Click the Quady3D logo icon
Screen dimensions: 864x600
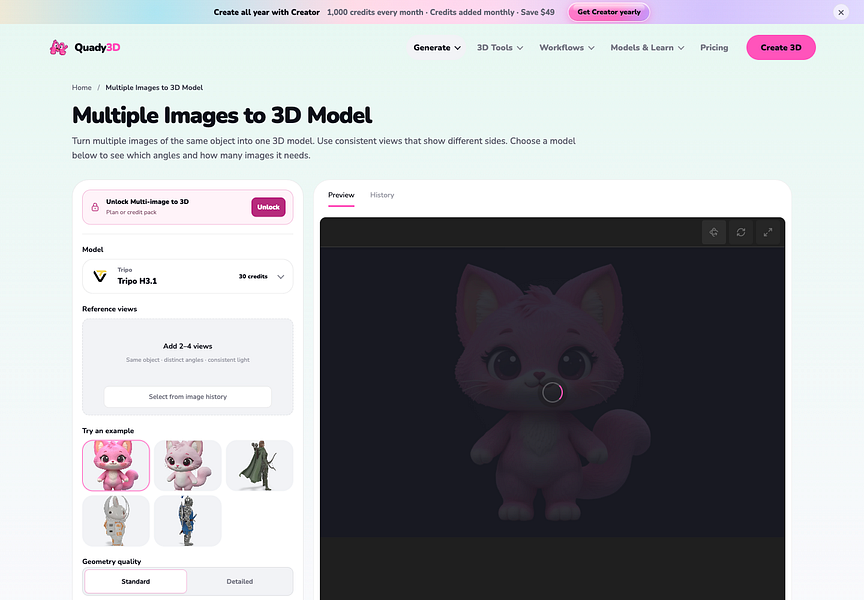click(58, 47)
